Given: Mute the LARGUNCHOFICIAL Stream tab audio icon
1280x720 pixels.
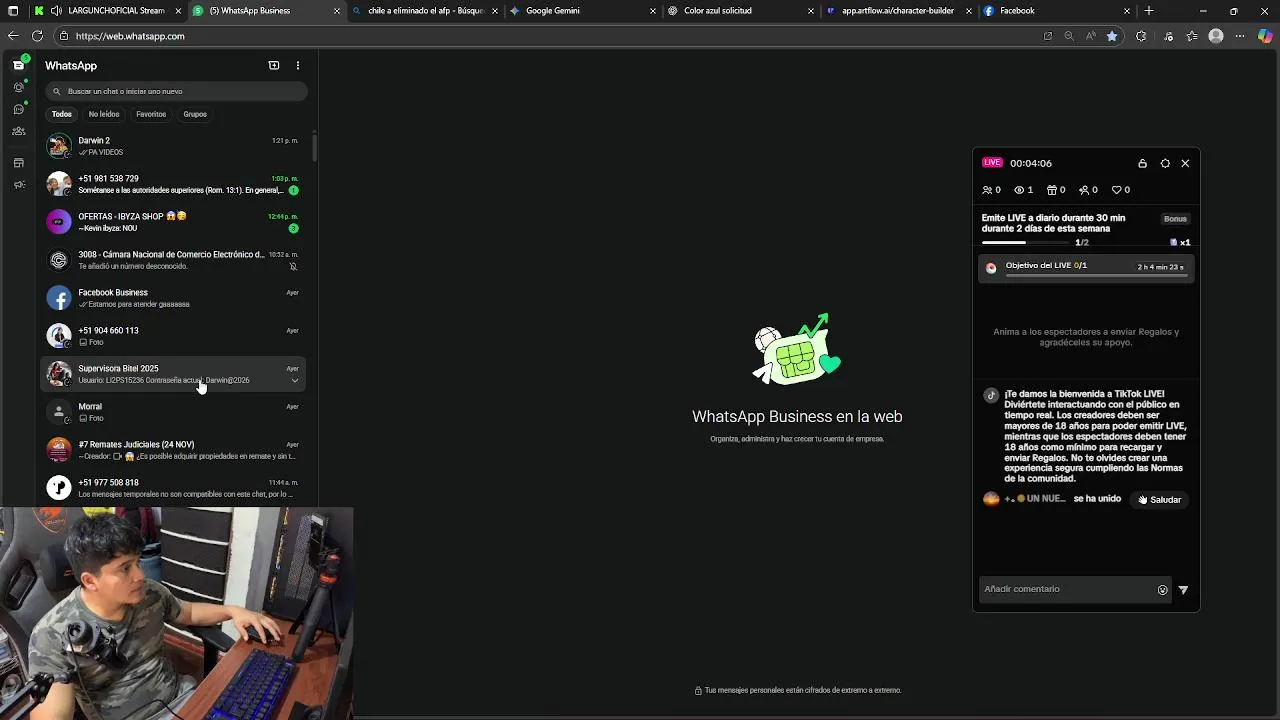Looking at the screenshot, I should 56,11.
